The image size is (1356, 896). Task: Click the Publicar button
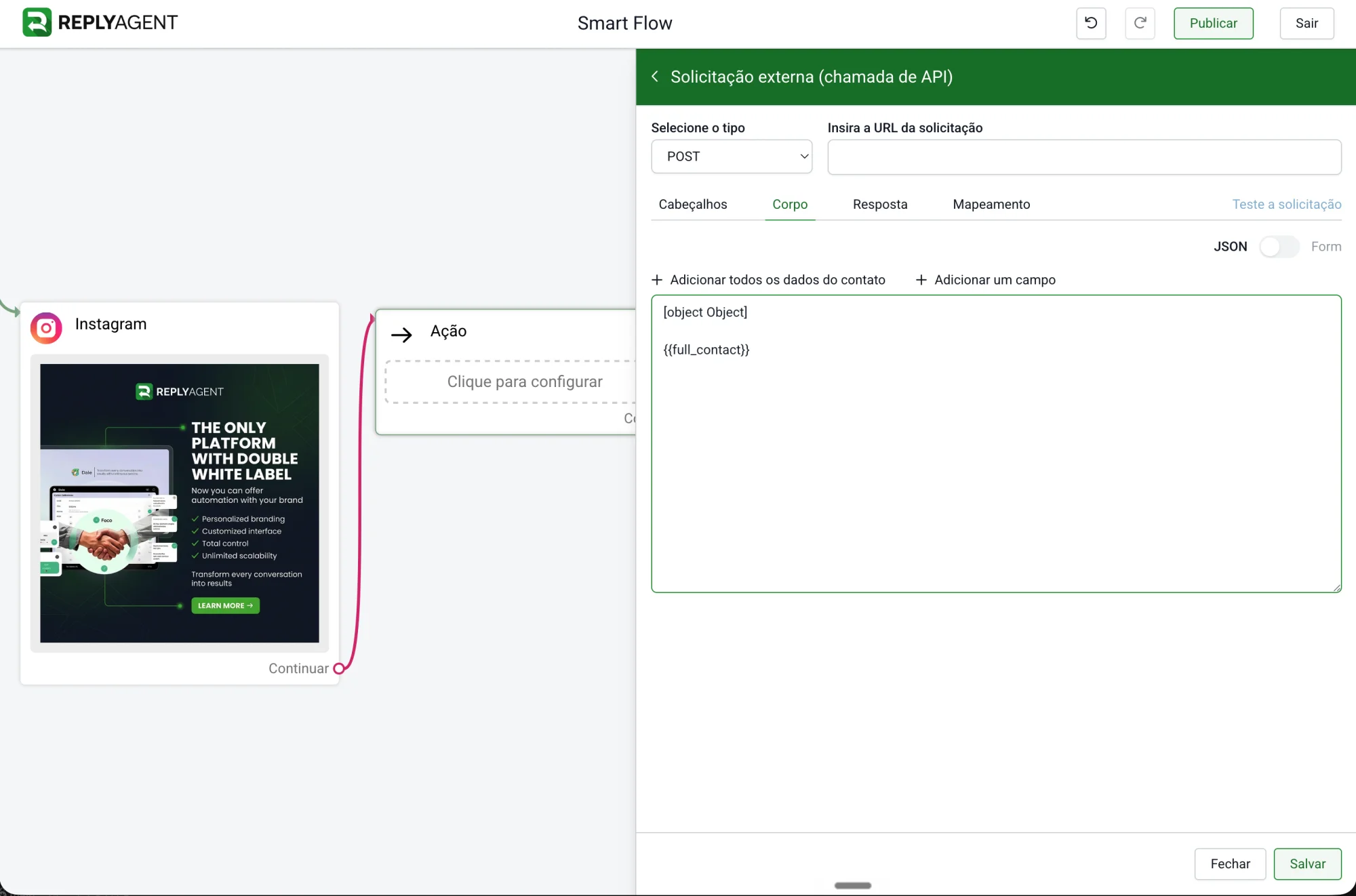(1213, 23)
